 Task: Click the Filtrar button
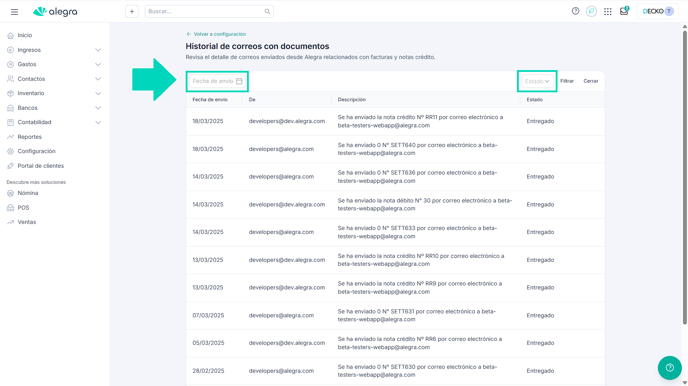click(x=567, y=81)
